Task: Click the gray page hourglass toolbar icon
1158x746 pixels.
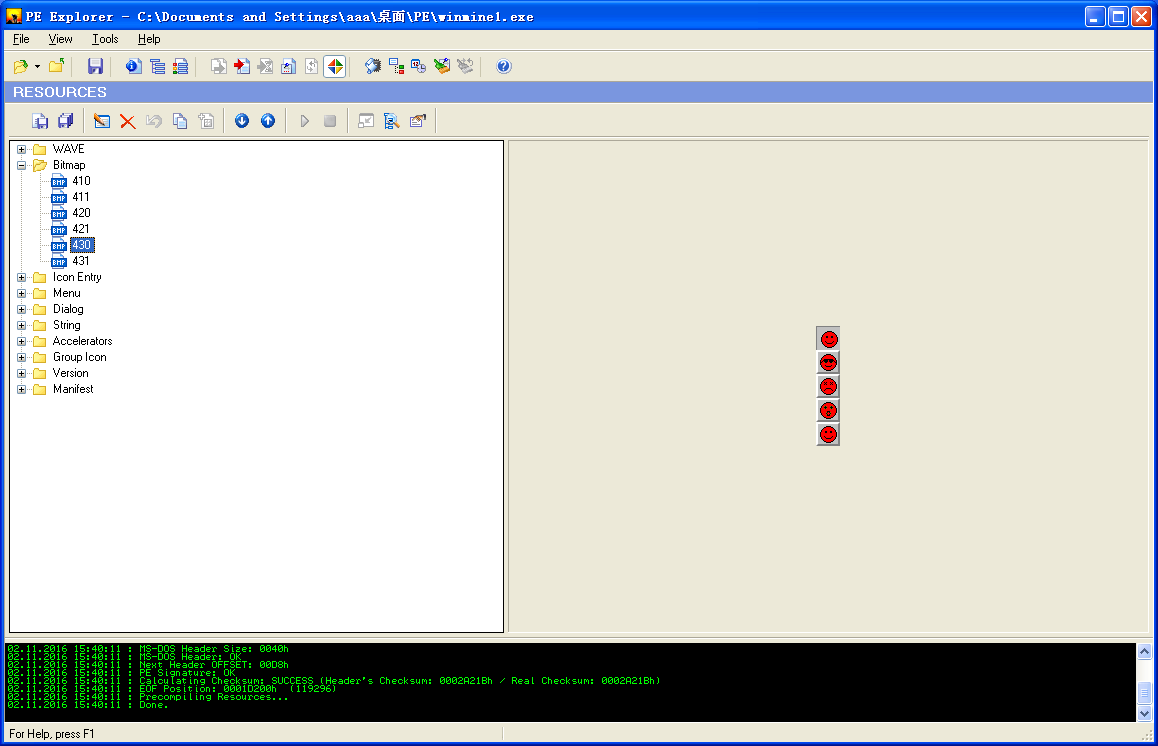Action: pyautogui.click(x=265, y=66)
